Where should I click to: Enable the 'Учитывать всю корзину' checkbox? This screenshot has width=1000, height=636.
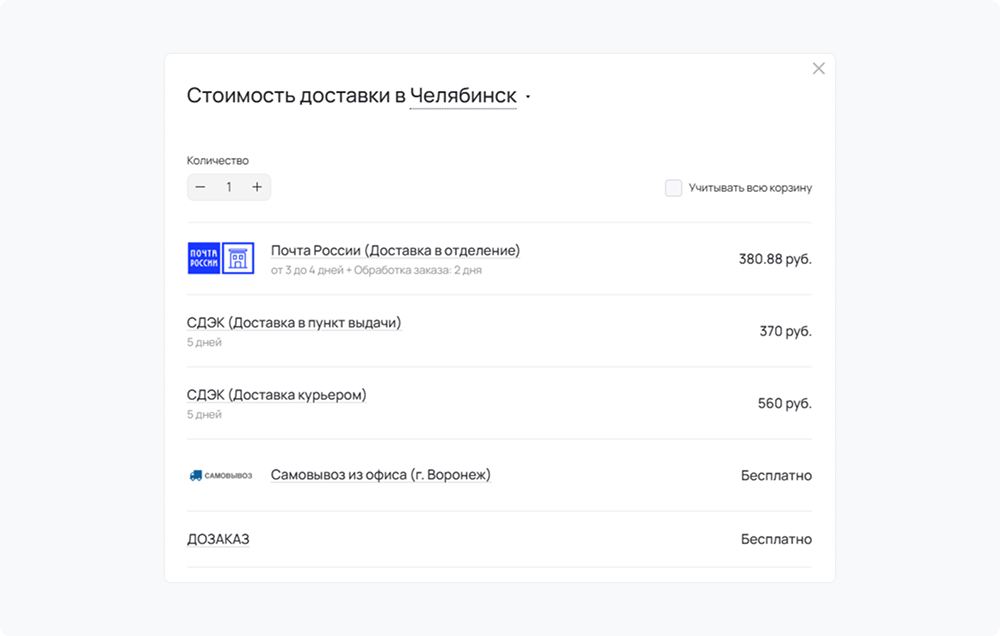[674, 188]
